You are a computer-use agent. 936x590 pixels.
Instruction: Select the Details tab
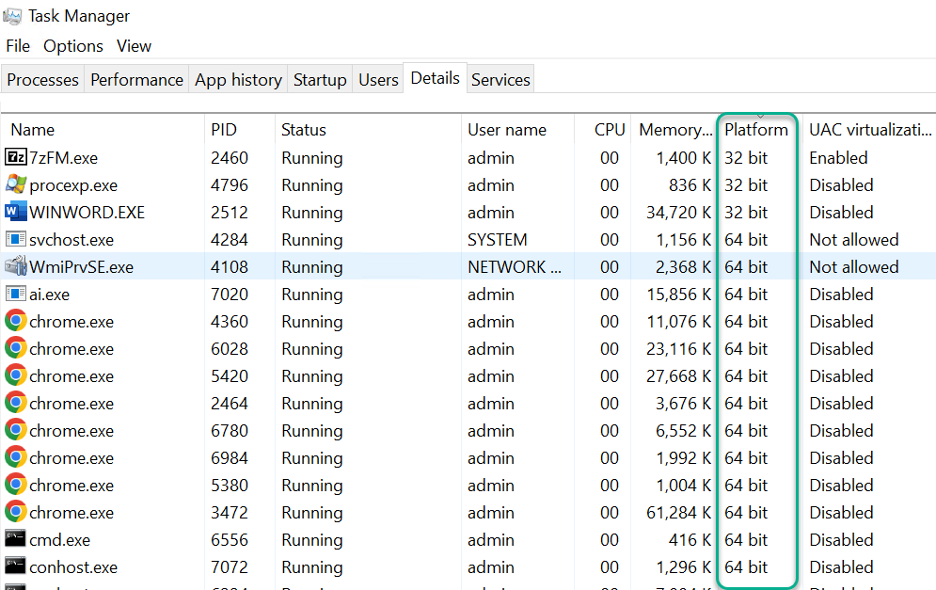coord(435,78)
